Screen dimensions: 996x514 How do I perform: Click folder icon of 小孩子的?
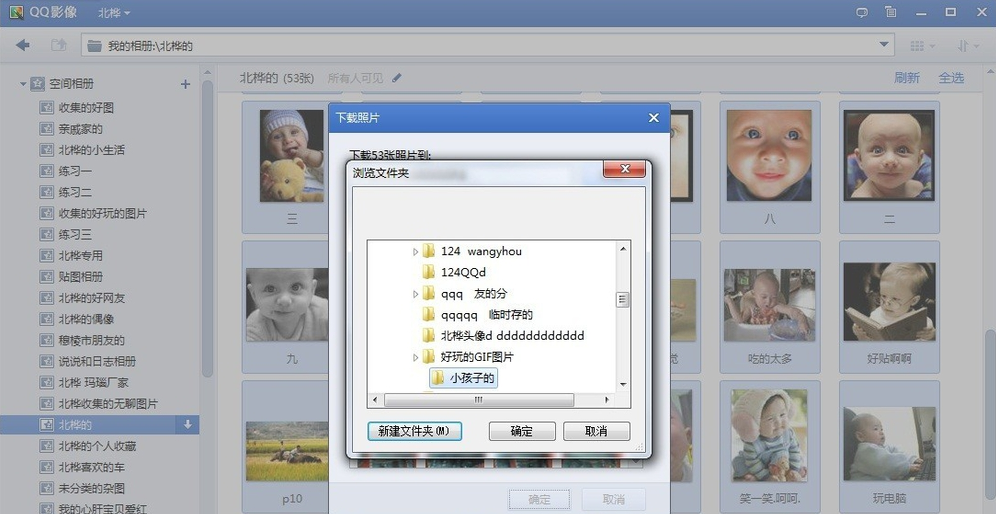(x=438, y=378)
